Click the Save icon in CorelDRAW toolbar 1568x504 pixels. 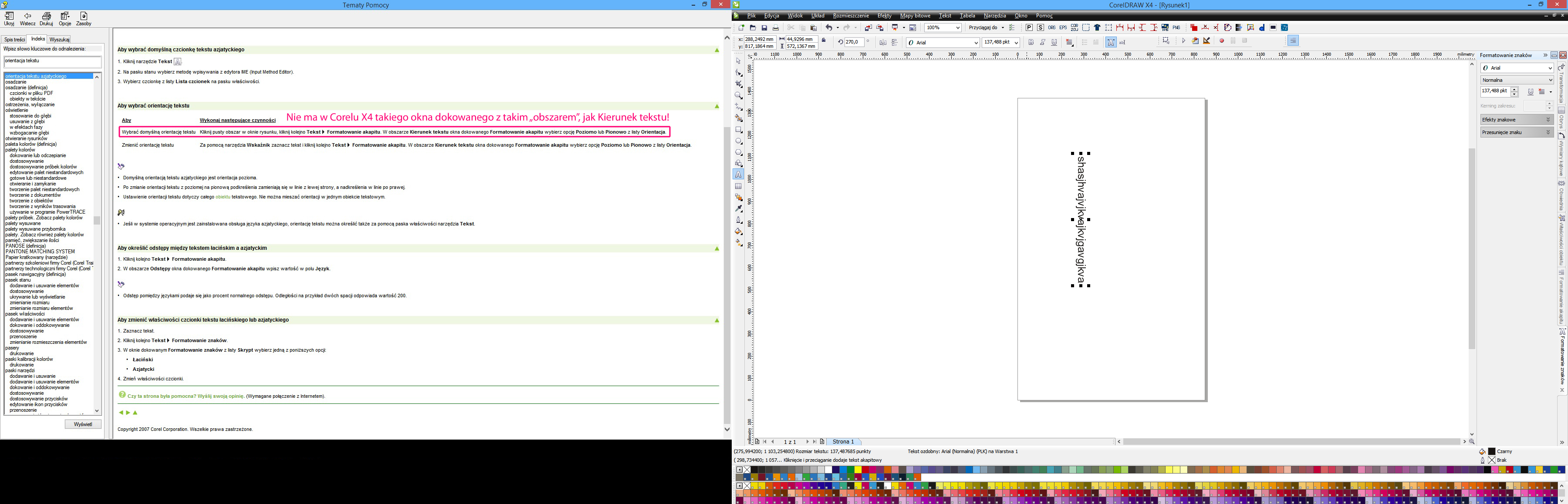pos(764,28)
